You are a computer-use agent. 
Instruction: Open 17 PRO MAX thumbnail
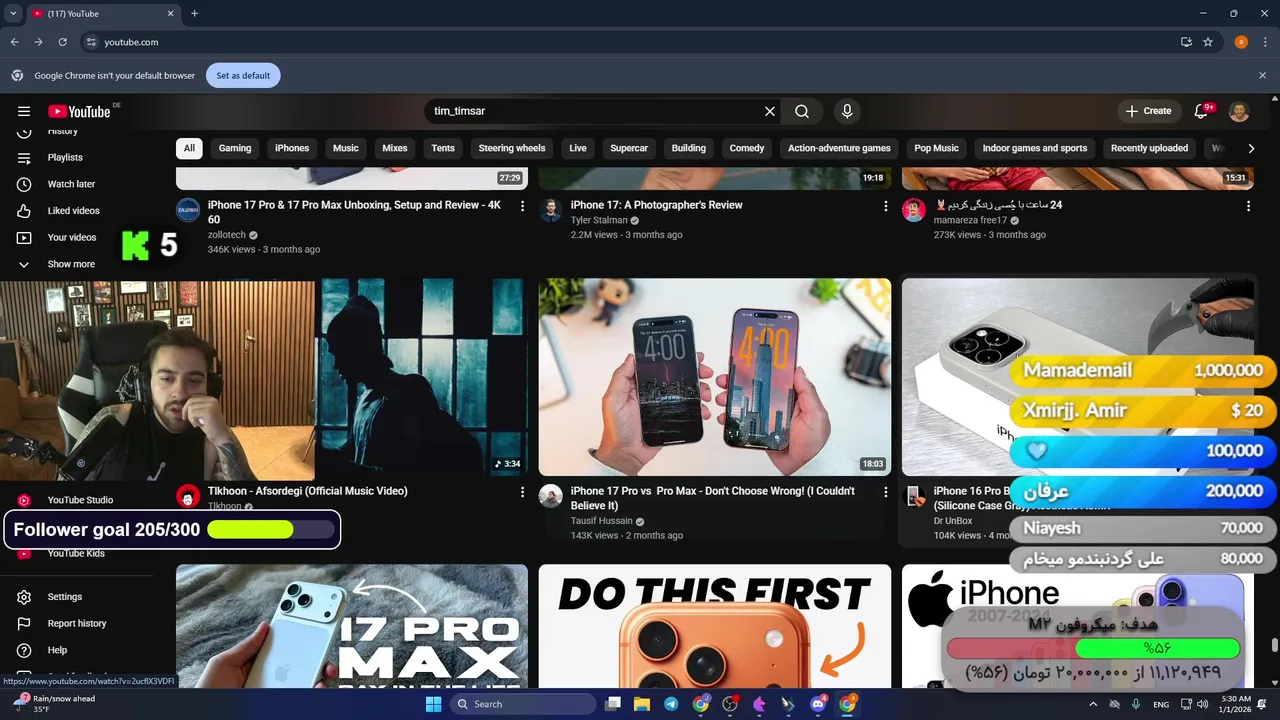pyautogui.click(x=352, y=626)
